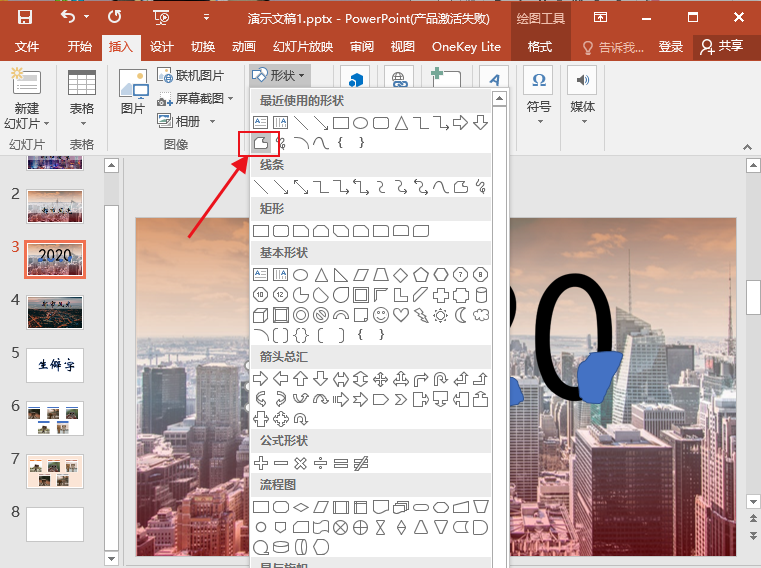Click the Save icon in title bar
This screenshot has height=568, width=761.
24,17
